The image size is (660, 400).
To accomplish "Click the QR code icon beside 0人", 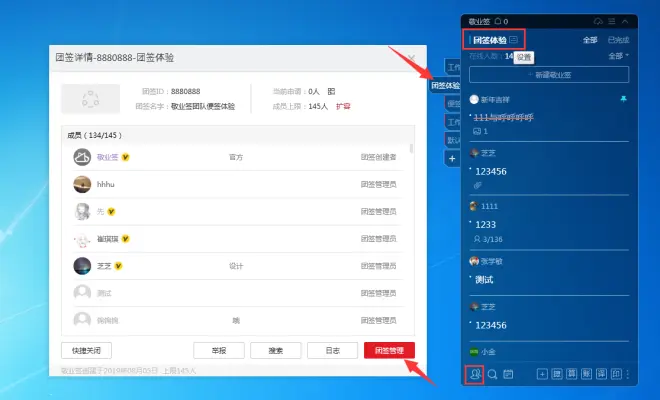I will tap(332, 91).
